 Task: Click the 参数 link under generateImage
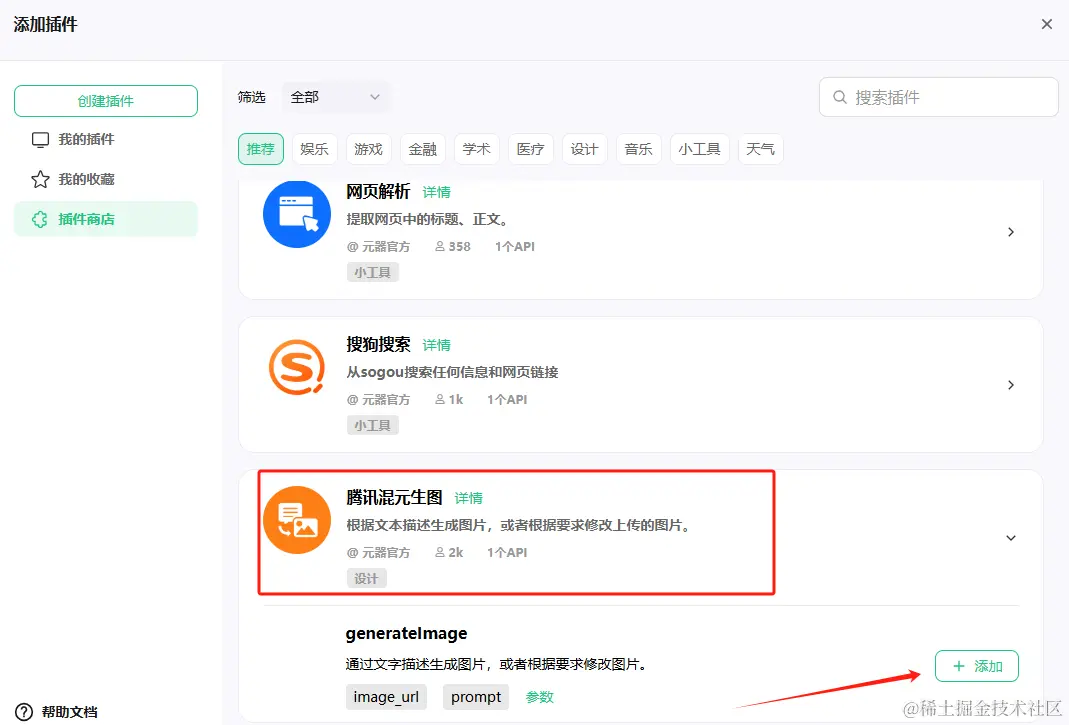pos(539,697)
